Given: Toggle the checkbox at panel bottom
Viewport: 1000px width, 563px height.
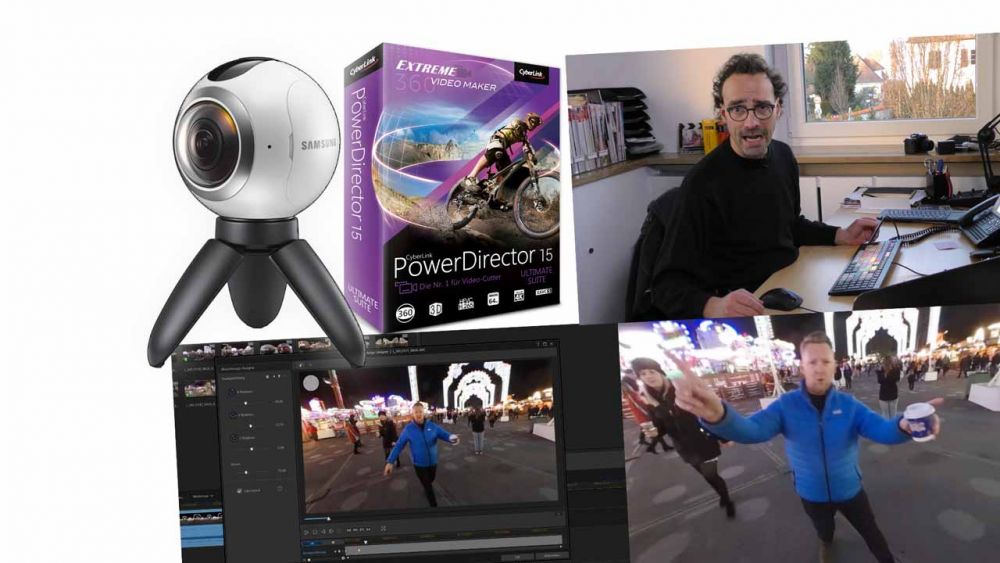Looking at the screenshot, I should click(237, 490).
